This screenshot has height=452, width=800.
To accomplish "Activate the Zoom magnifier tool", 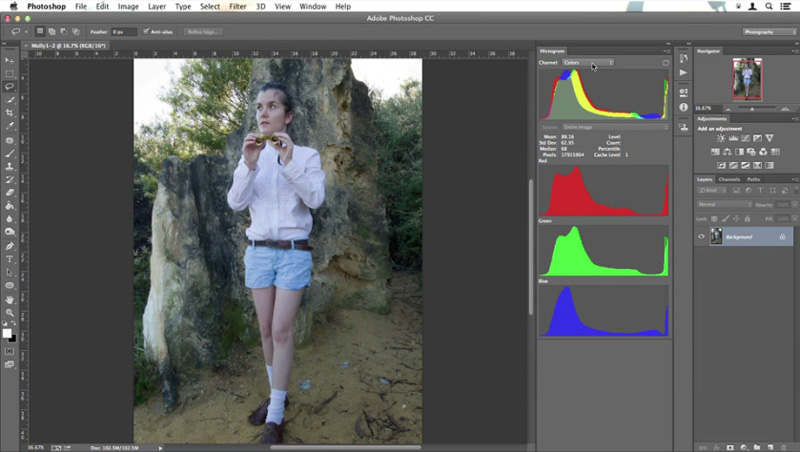I will point(10,312).
